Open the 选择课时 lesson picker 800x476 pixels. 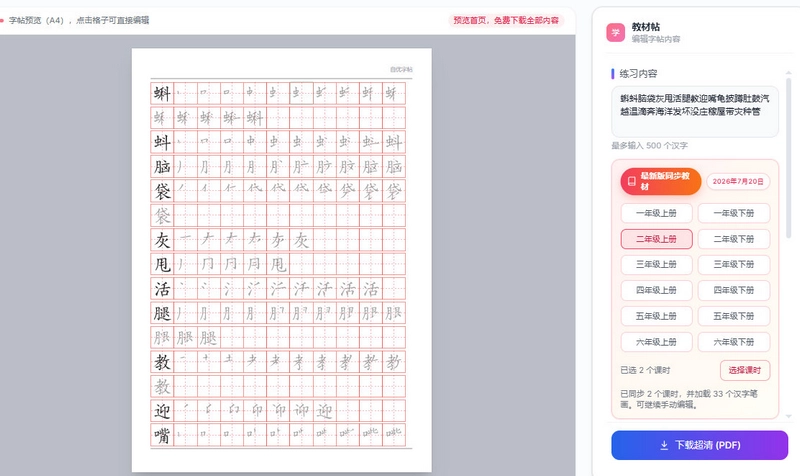744,370
